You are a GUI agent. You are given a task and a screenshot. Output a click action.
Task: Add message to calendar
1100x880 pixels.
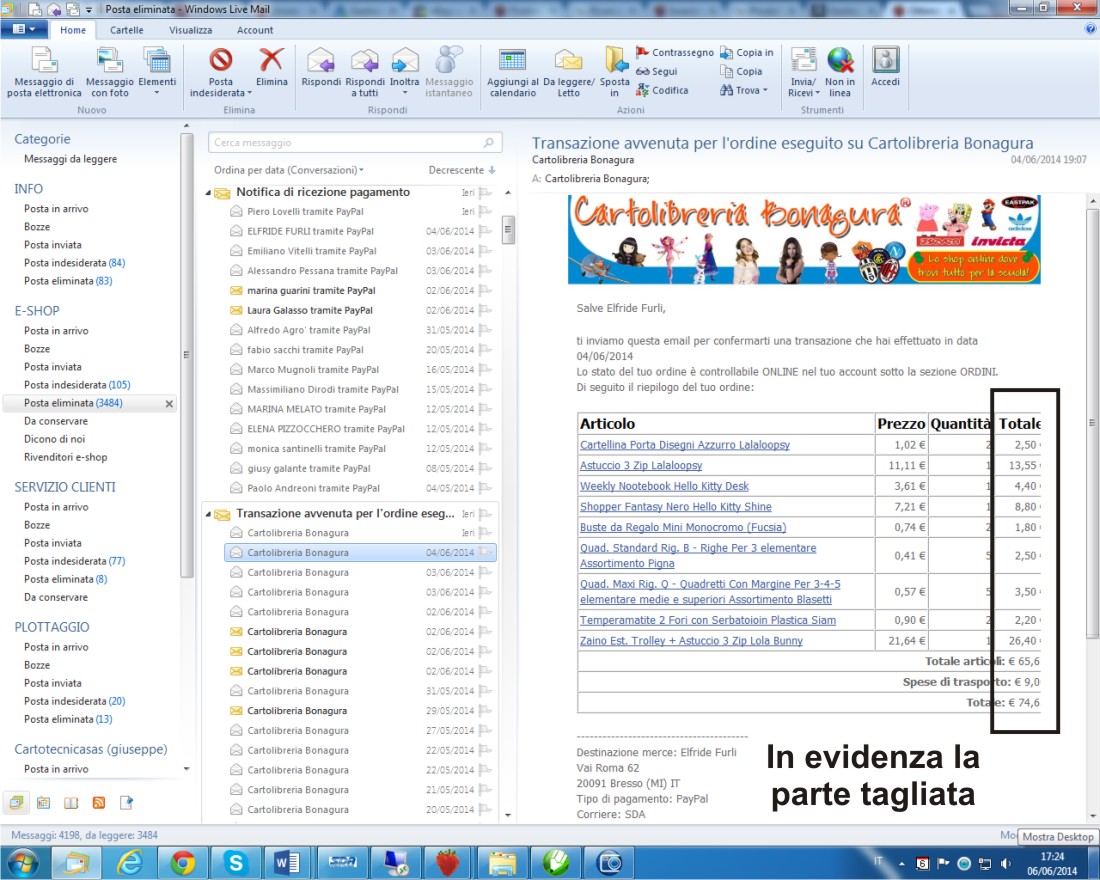point(513,72)
